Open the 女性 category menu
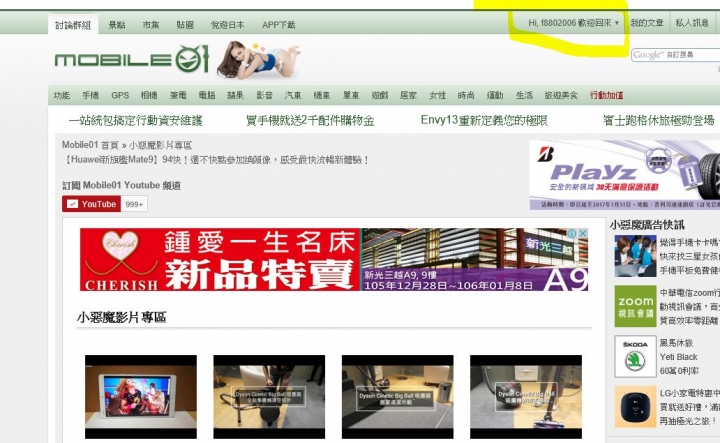The image size is (720, 443). click(x=437, y=95)
